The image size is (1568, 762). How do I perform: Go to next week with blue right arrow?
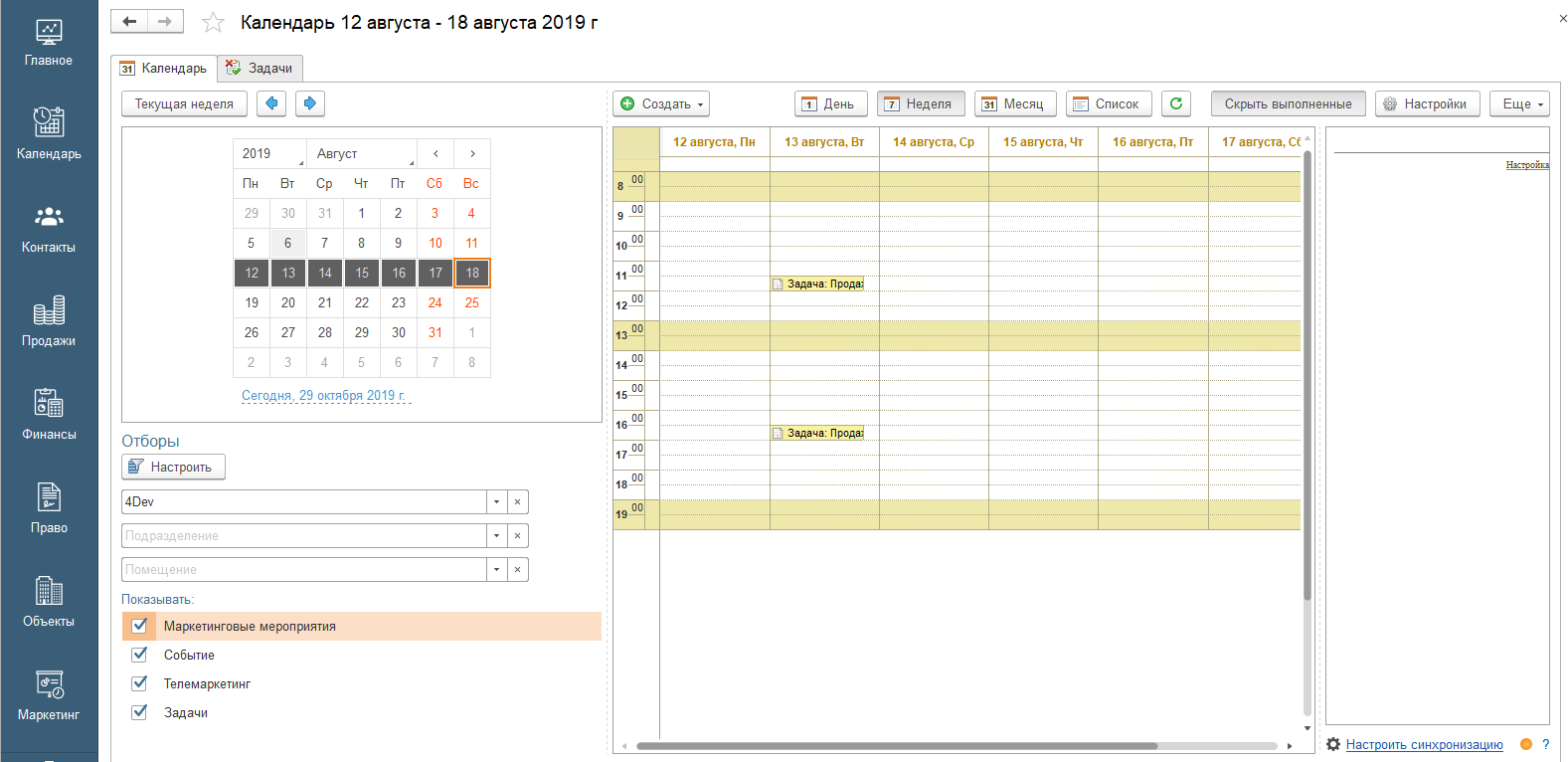point(310,103)
